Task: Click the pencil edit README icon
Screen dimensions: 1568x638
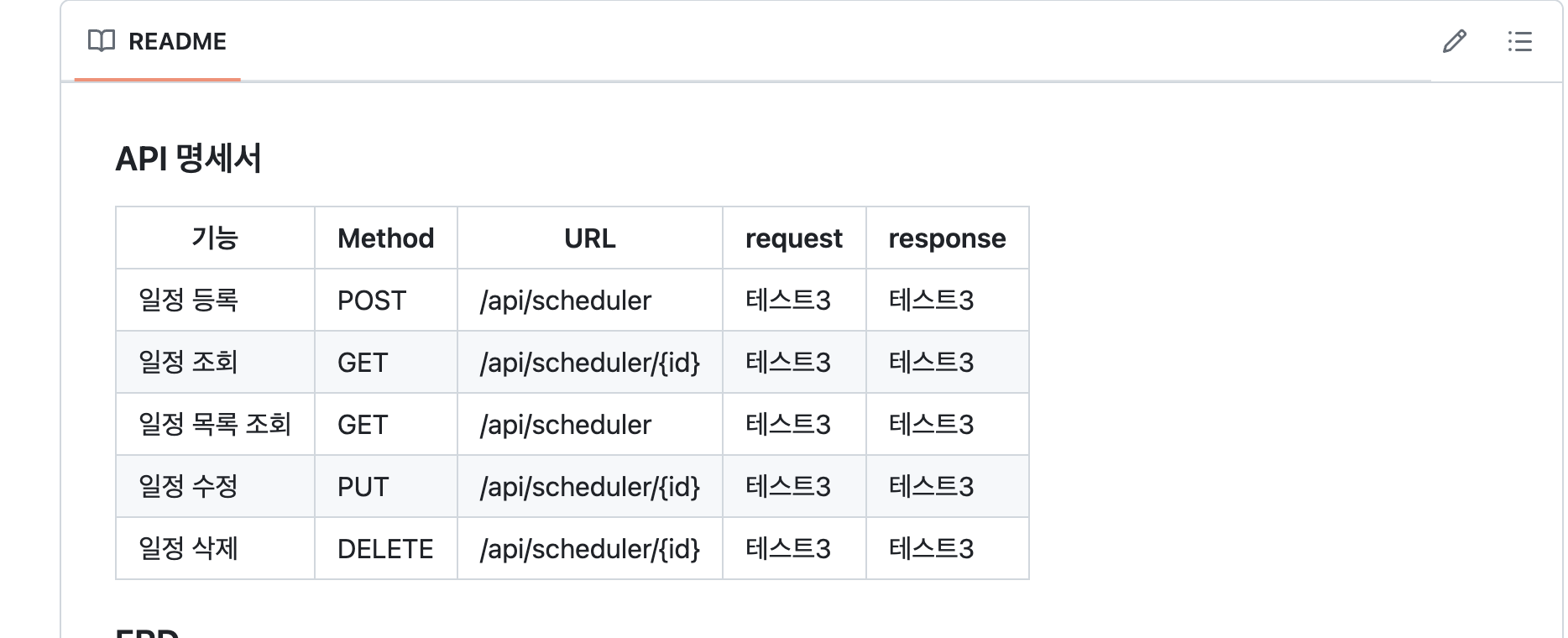Action: coord(1455,41)
